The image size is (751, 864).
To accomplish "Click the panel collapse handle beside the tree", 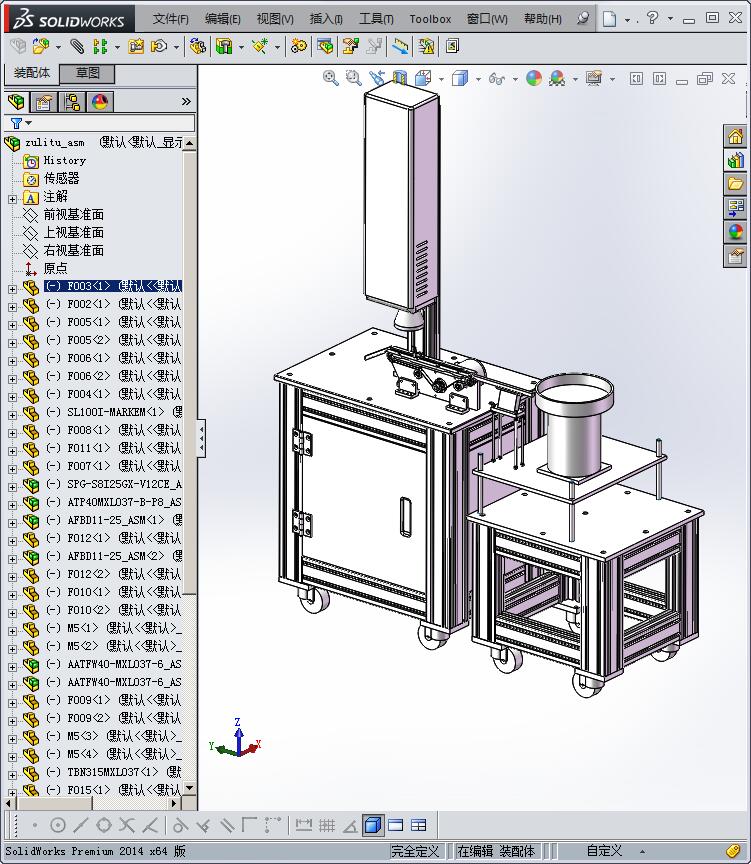I will pos(201,438).
